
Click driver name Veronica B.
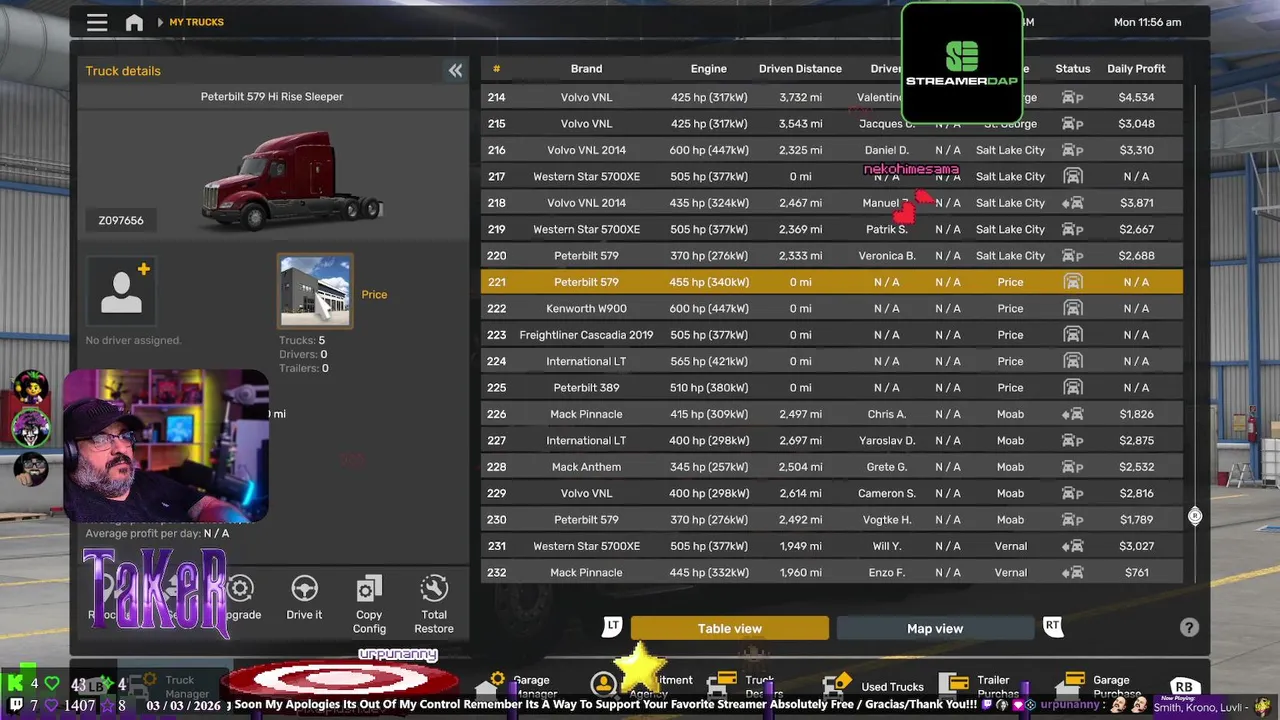(x=886, y=256)
